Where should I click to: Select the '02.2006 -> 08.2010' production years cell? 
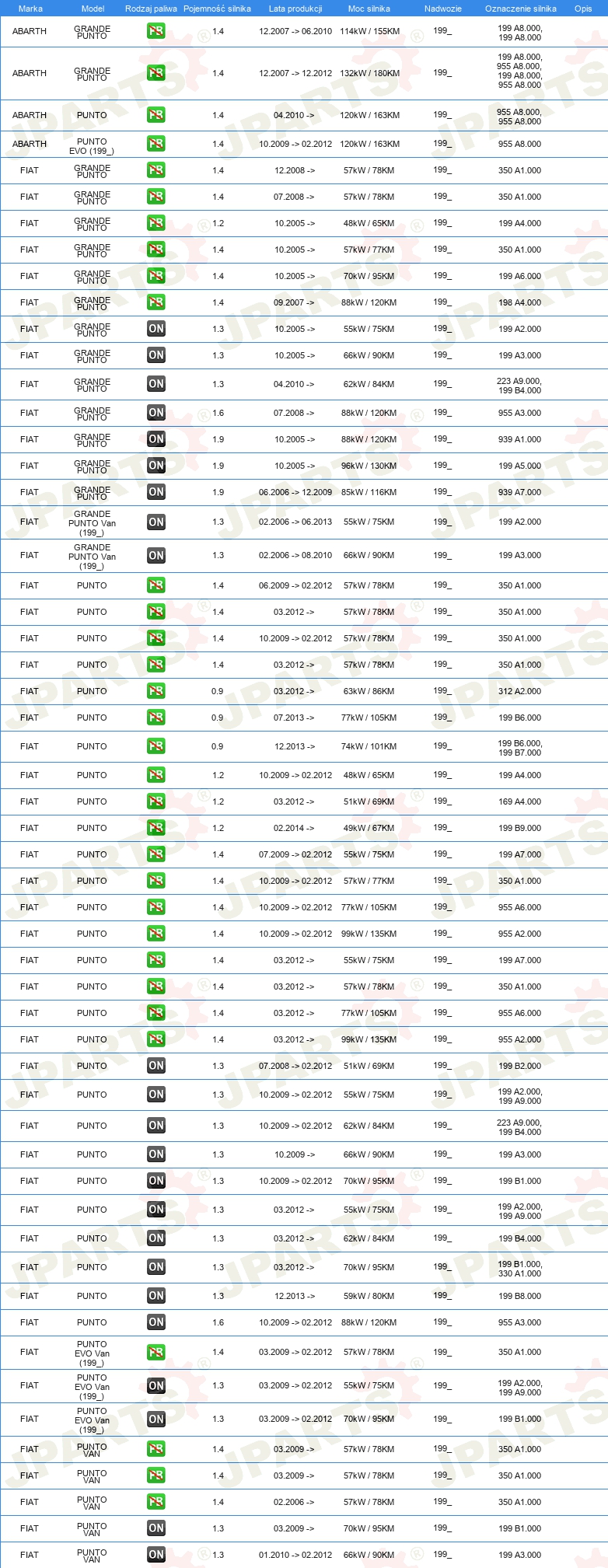pos(295,556)
